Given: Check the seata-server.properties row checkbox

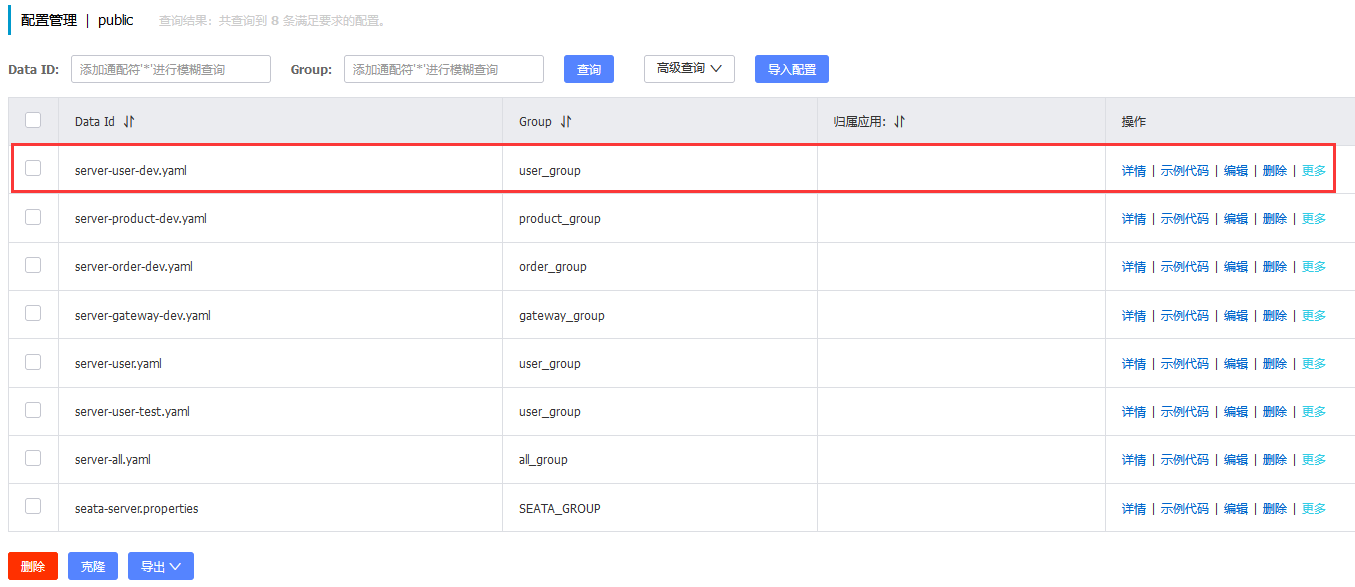Looking at the screenshot, I should coord(33,506).
